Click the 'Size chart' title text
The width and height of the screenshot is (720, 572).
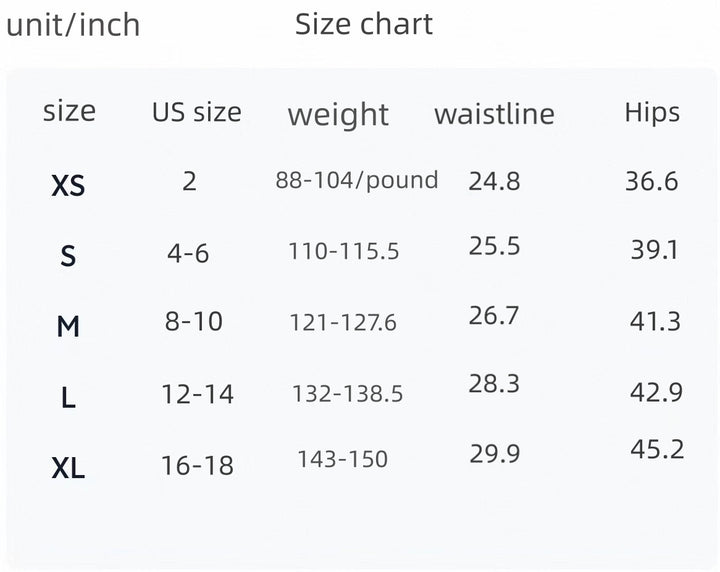click(x=364, y=24)
